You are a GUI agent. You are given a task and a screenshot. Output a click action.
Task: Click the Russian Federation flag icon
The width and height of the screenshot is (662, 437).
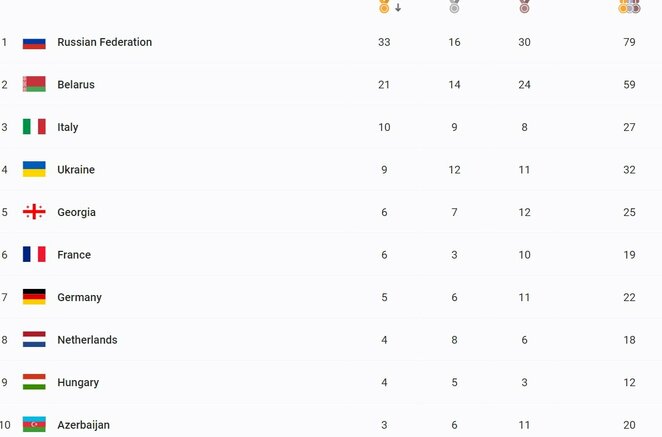pos(34,43)
